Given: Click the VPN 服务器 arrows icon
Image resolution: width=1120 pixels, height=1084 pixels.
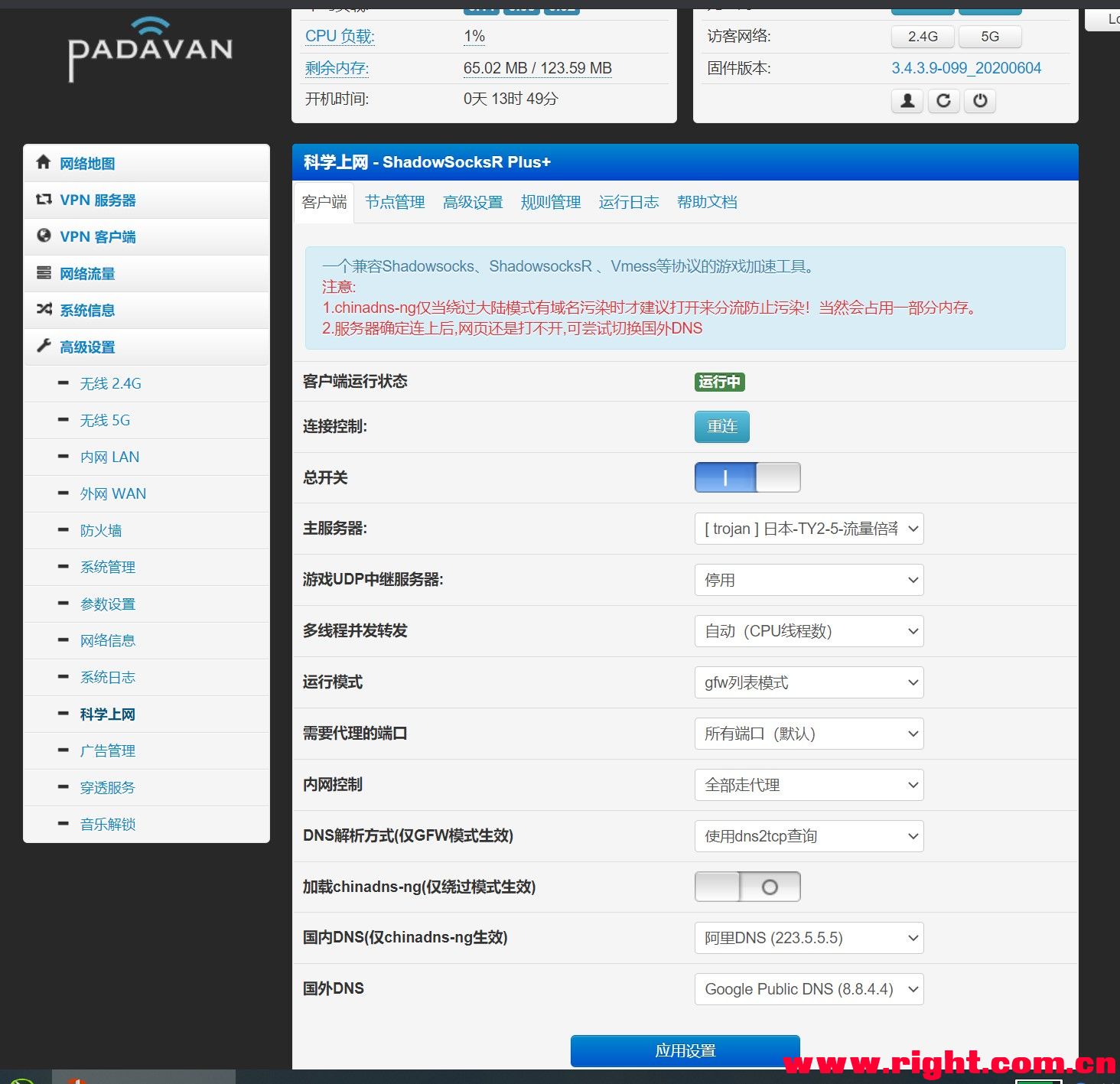Looking at the screenshot, I should point(44,200).
